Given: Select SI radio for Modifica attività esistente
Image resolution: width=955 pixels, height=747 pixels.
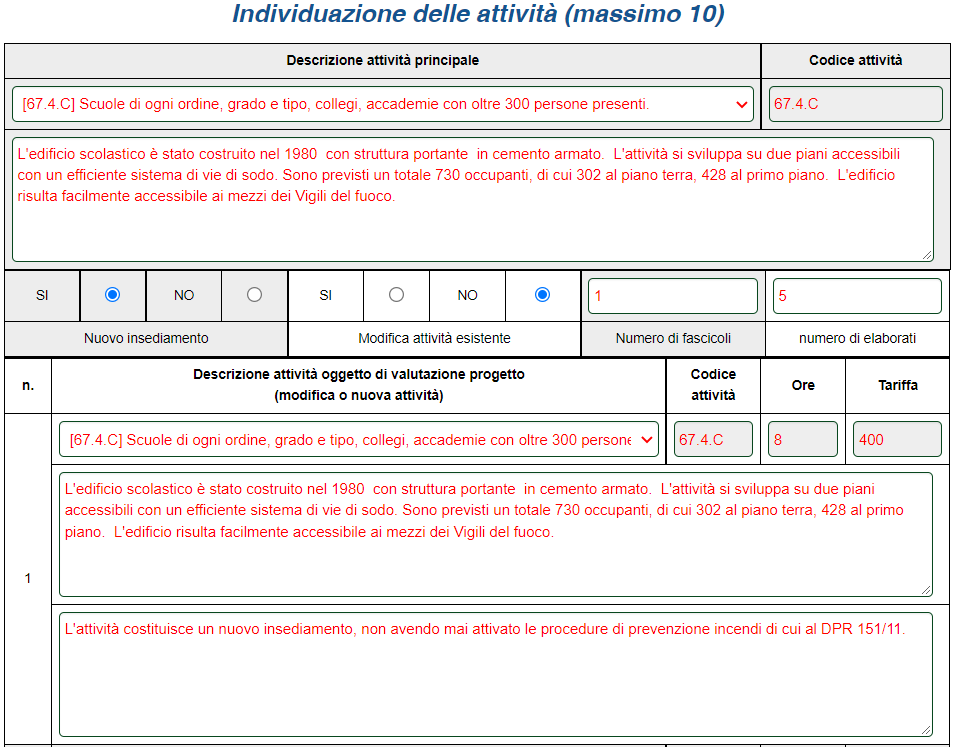Looking at the screenshot, I should (x=396, y=295).
